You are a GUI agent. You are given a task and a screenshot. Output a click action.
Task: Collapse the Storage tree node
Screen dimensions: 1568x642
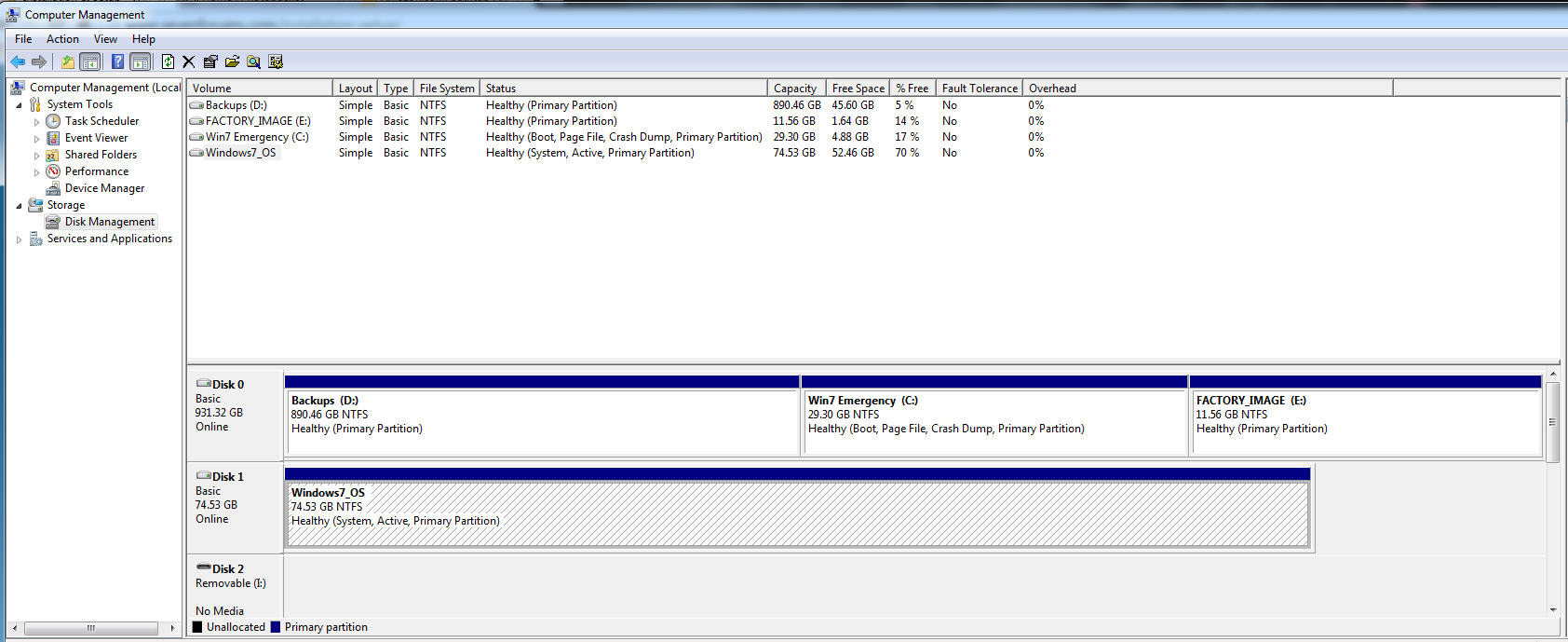pos(19,206)
